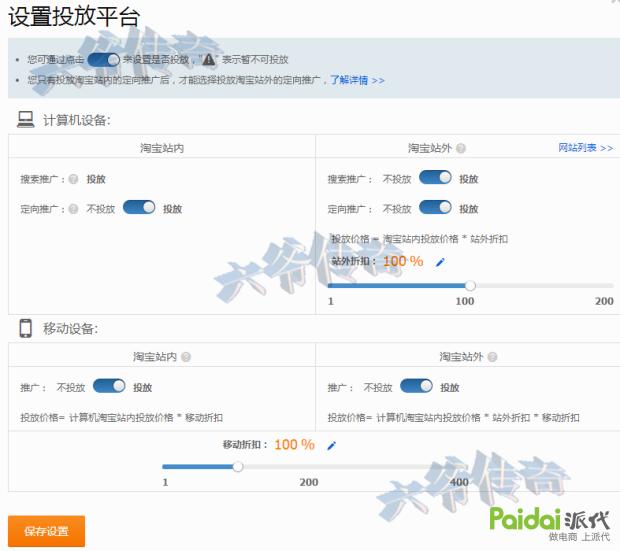Viewport: 620px width, 551px height.
Task: Click the 计算机设备 section heading
Action: click(77, 120)
